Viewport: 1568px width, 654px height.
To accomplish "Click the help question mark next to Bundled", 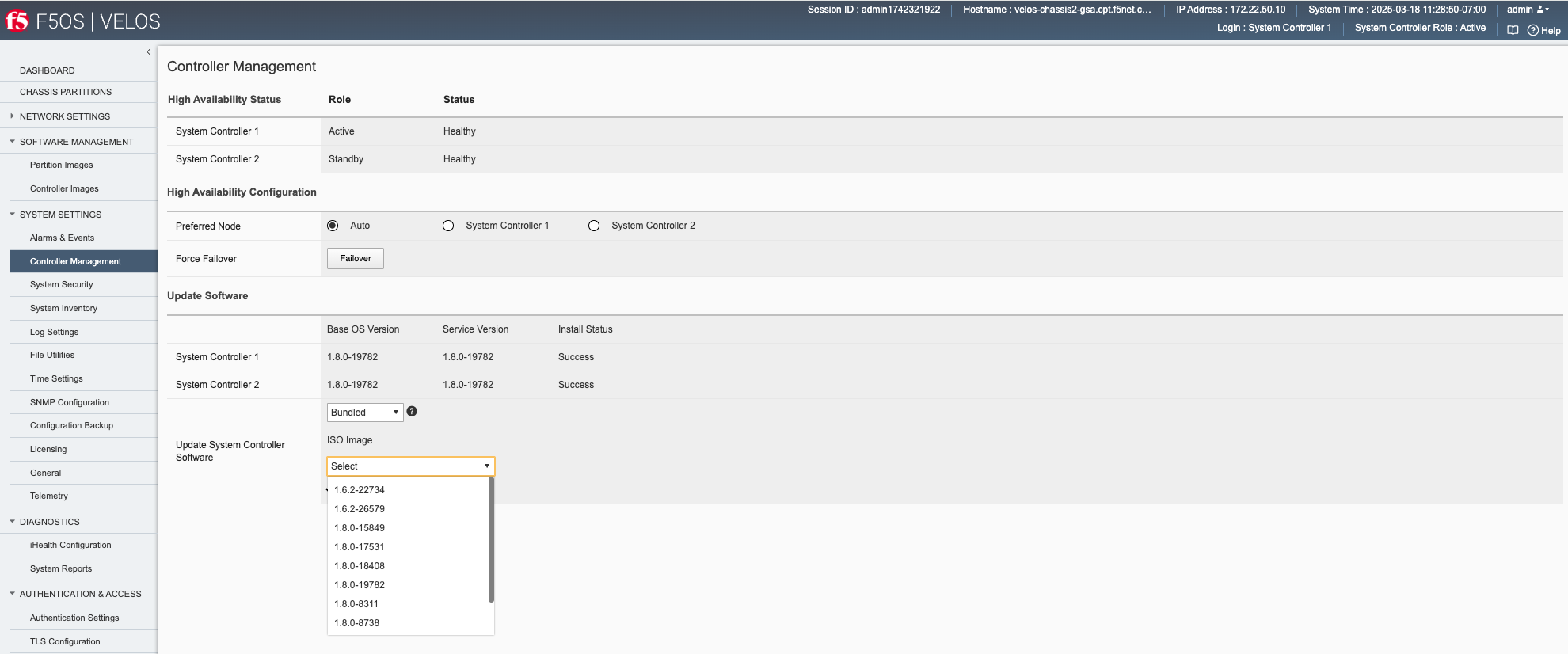I will click(x=412, y=411).
